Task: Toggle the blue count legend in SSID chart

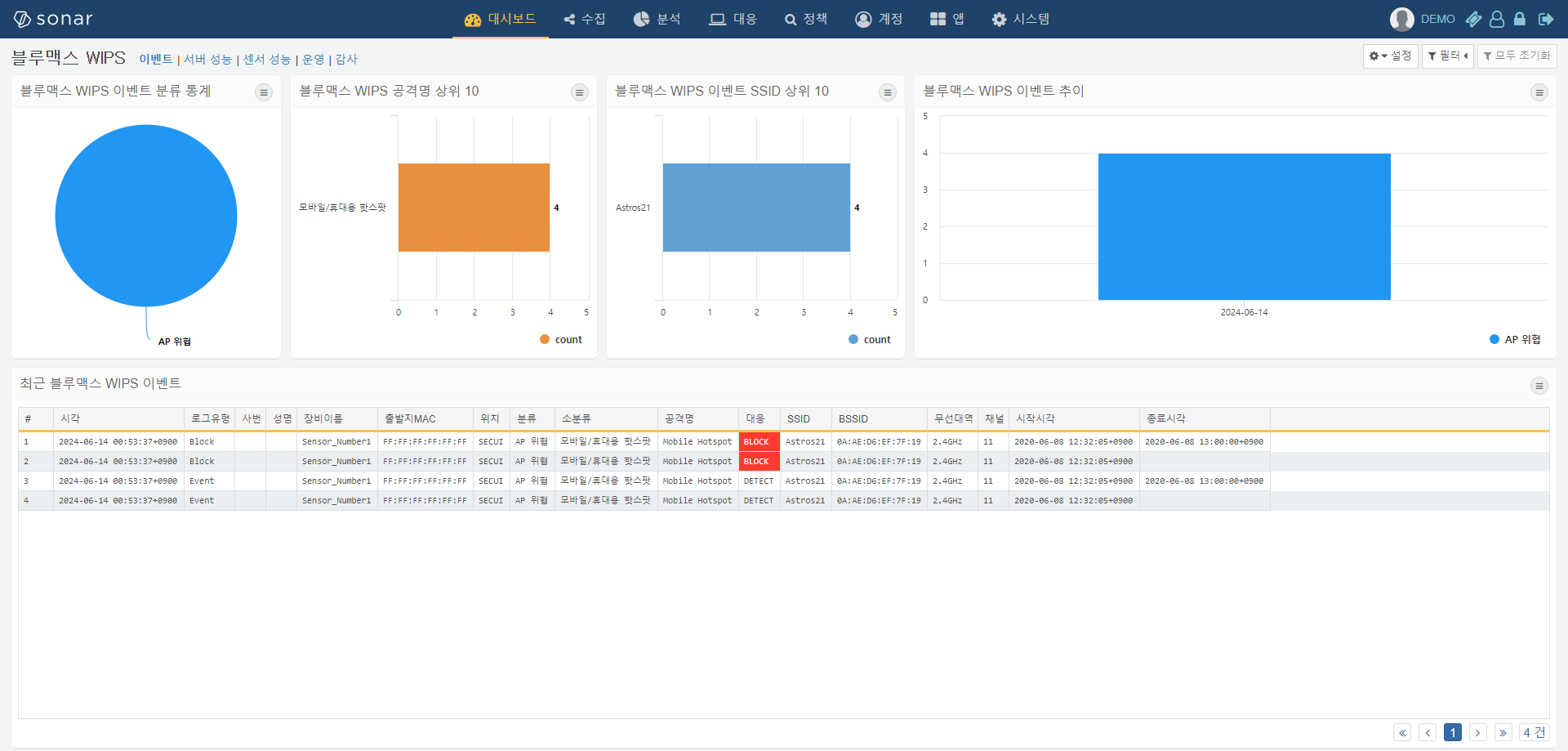Action: point(870,339)
